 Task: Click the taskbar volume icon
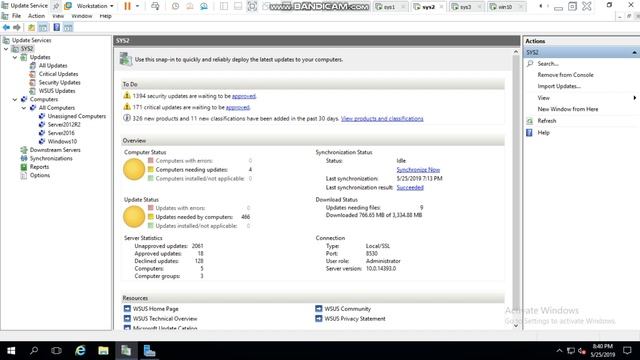(x=582, y=351)
